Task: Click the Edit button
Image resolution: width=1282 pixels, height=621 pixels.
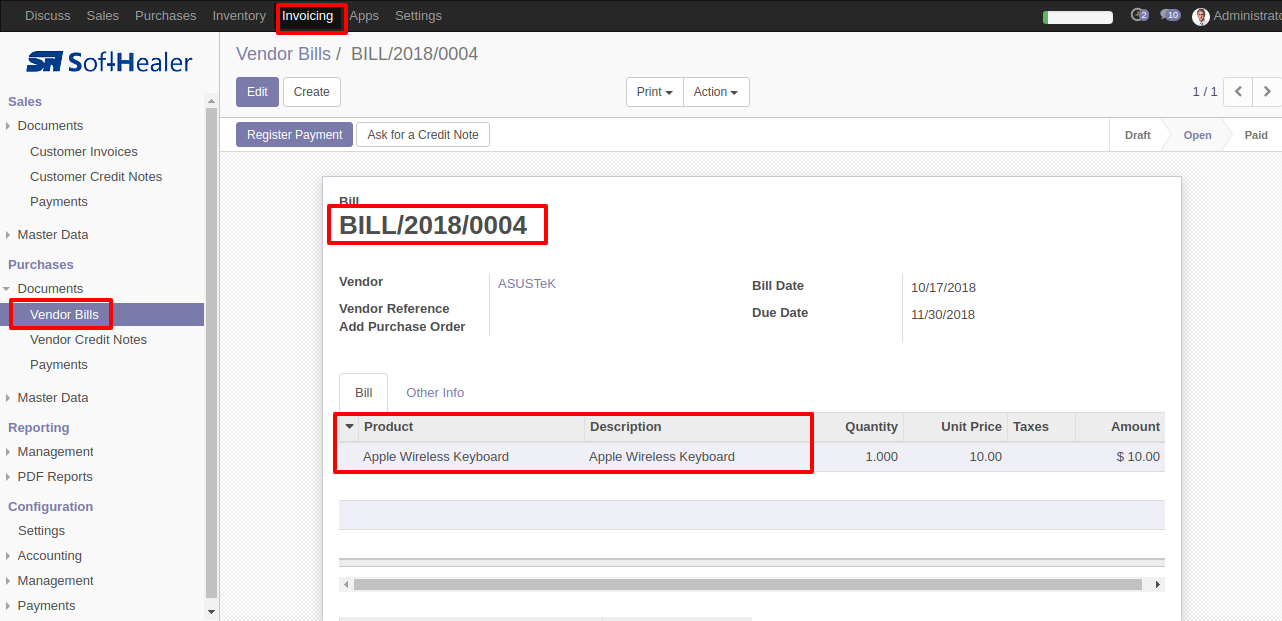Action: pos(257,92)
